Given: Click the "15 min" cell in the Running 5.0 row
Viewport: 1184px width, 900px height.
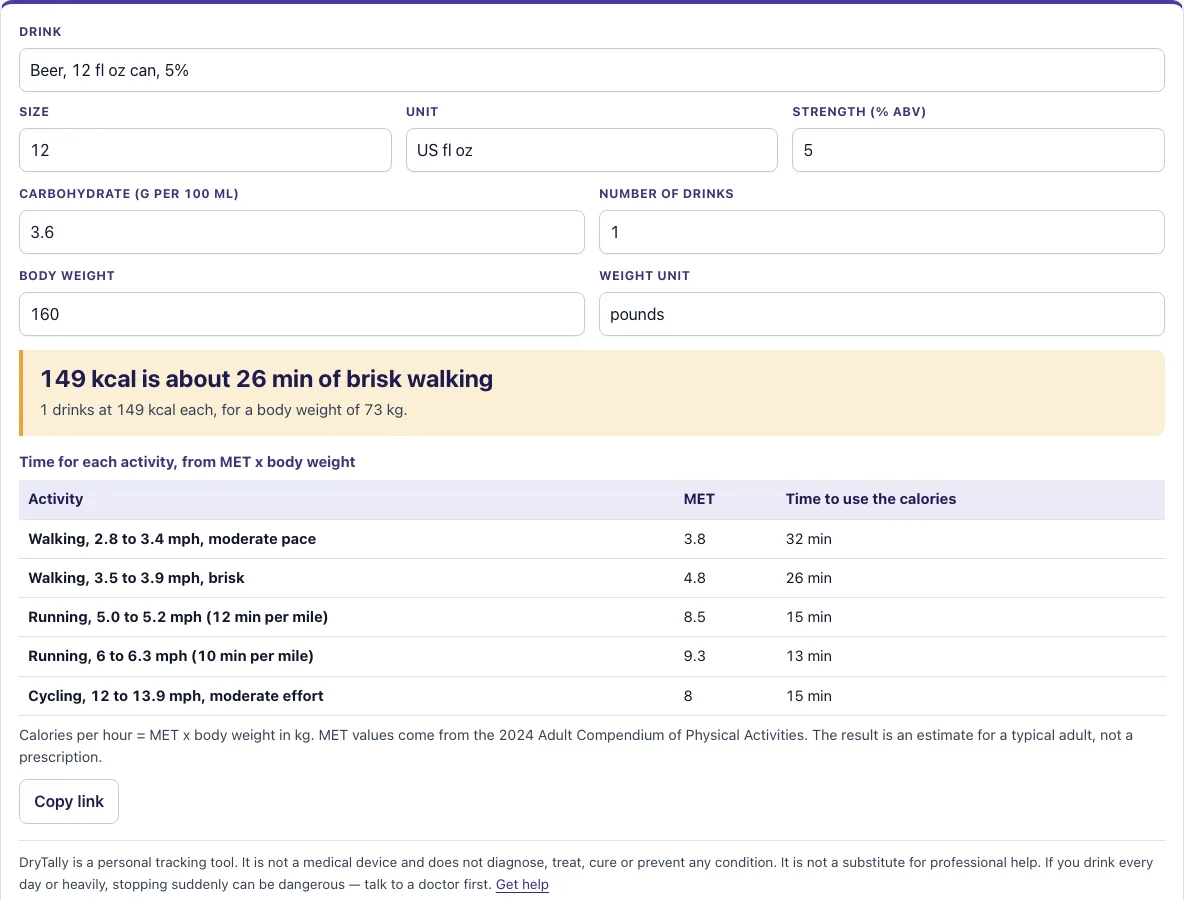Looking at the screenshot, I should [x=809, y=618].
